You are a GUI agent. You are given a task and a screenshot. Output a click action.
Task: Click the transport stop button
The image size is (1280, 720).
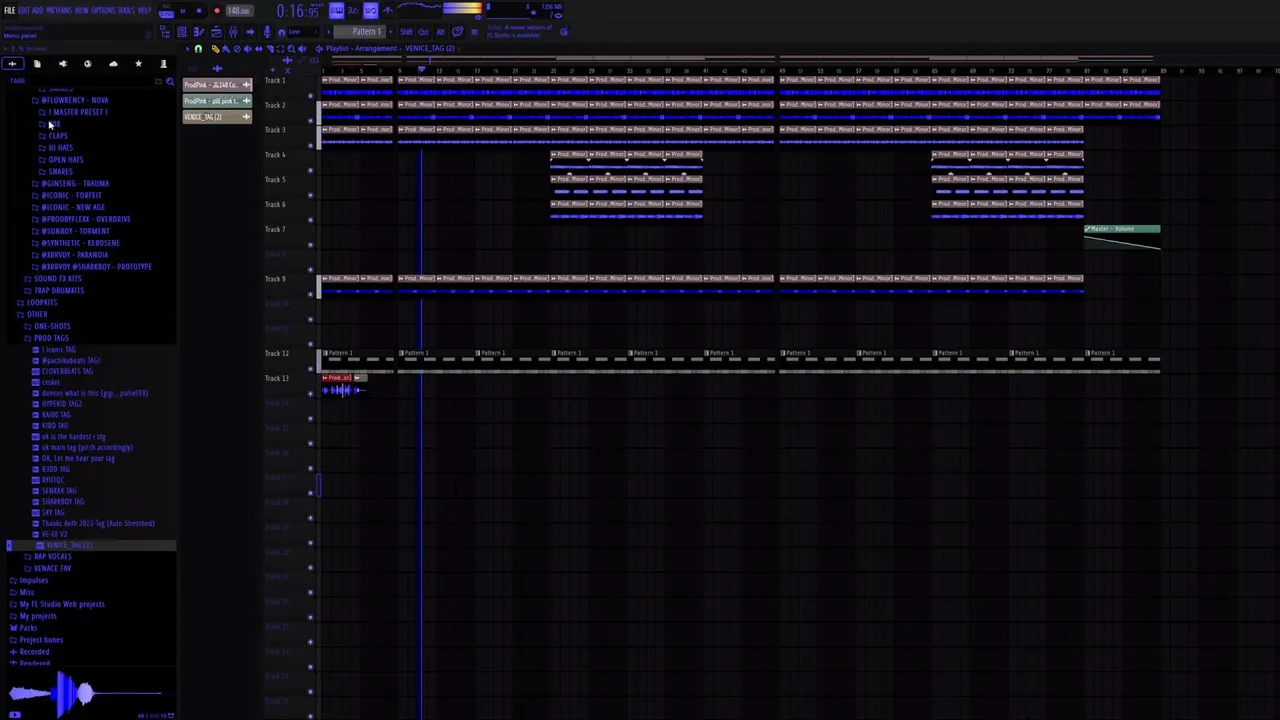pyautogui.click(x=199, y=11)
